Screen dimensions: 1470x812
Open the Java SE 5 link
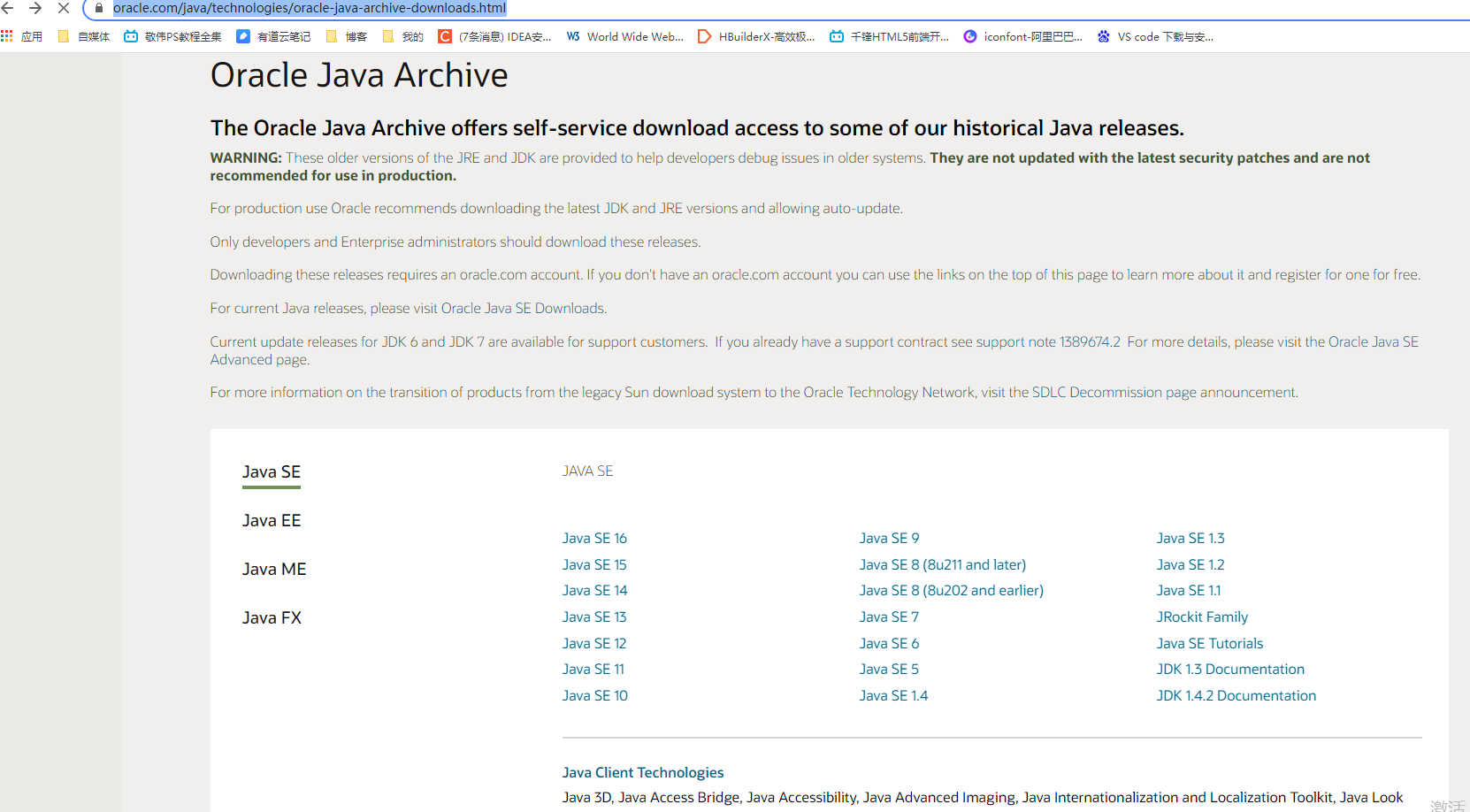[x=889, y=670]
